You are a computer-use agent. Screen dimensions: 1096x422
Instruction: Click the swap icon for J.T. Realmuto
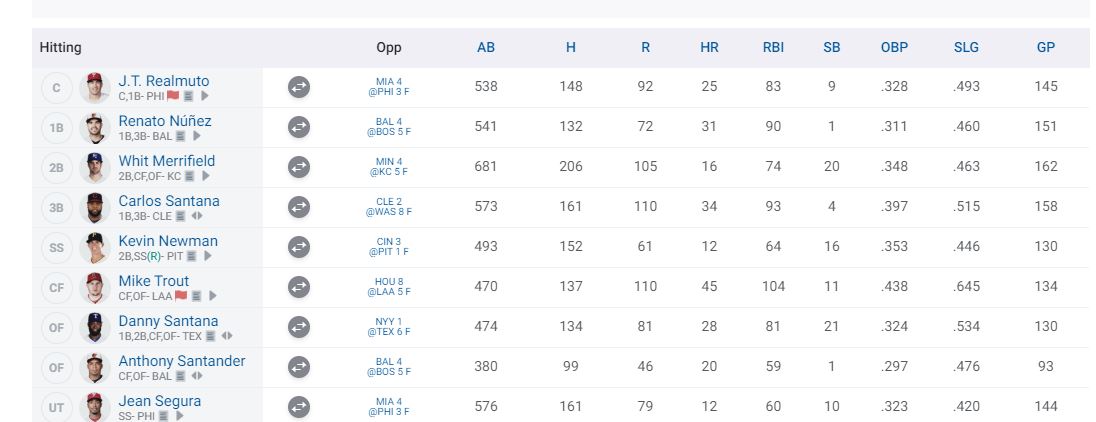(x=298, y=88)
